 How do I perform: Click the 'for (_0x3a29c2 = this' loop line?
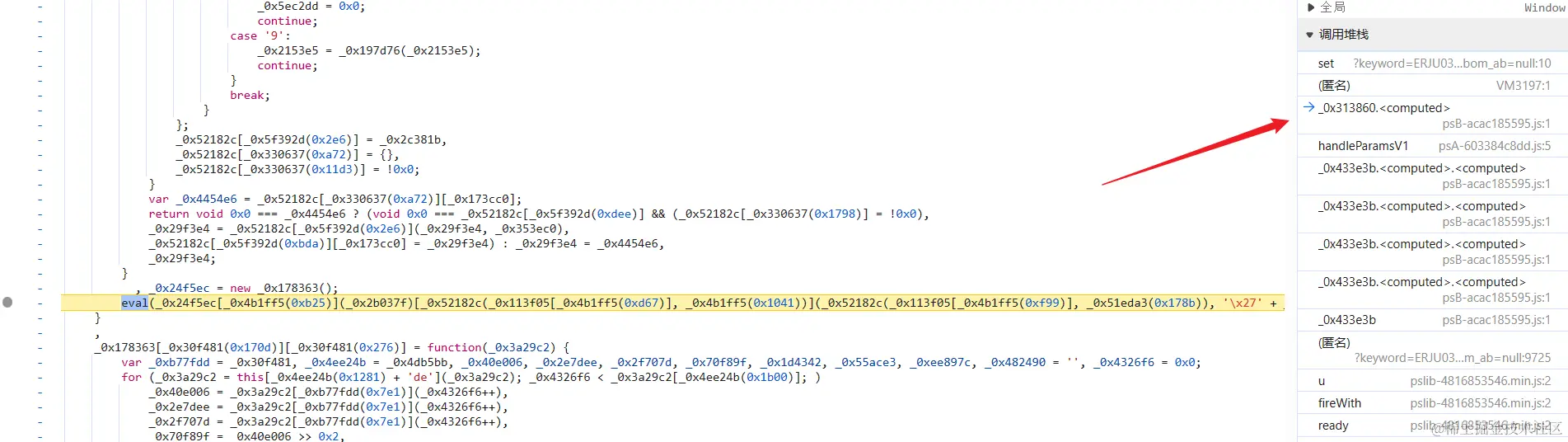click(x=470, y=378)
